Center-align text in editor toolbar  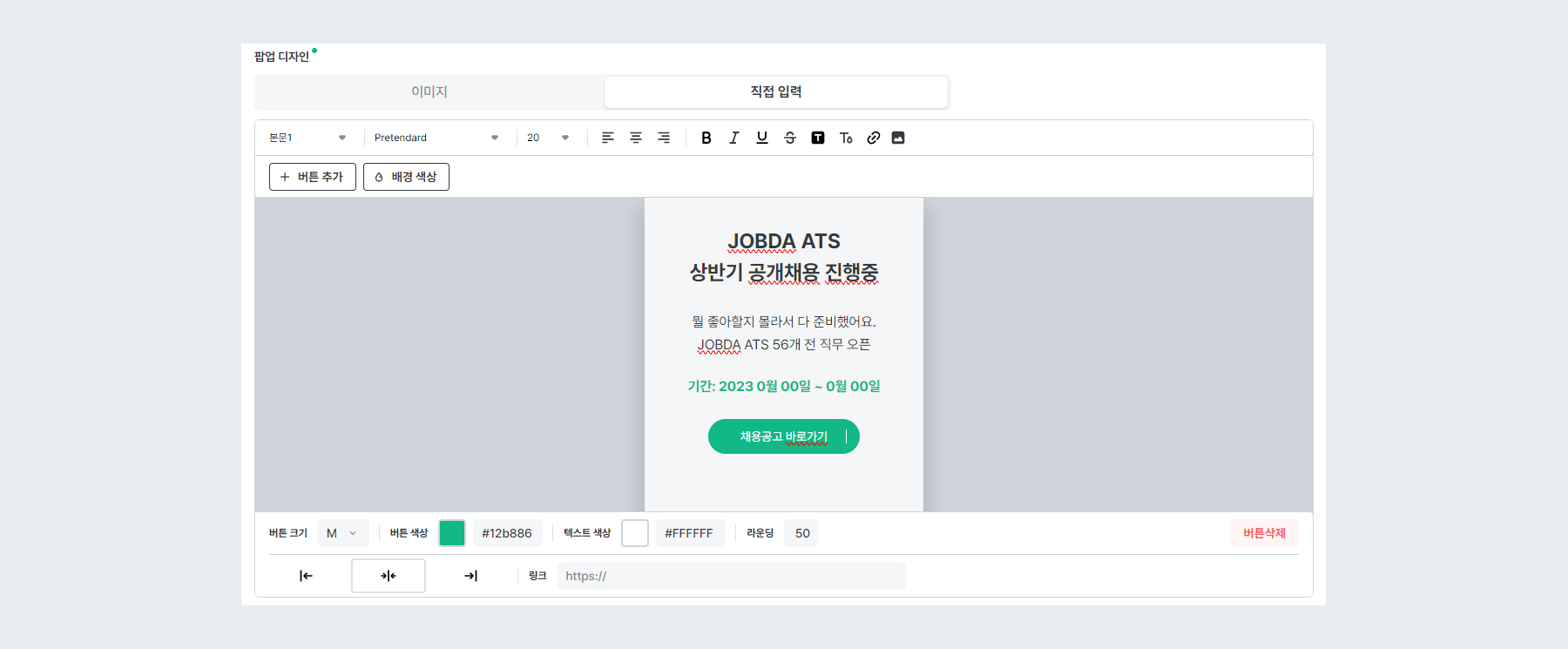636,138
